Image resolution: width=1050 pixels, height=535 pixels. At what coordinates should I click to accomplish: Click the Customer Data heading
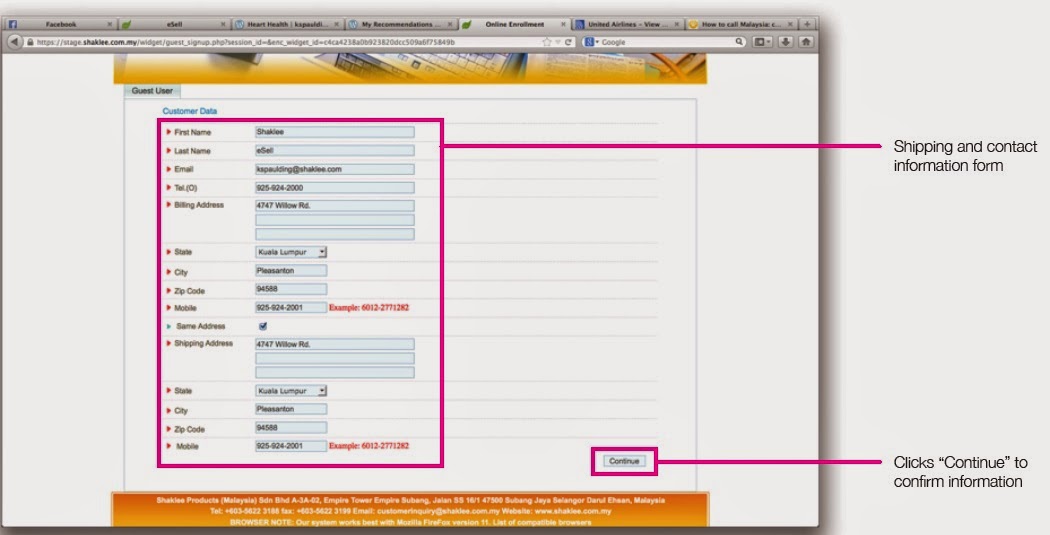tap(190, 111)
